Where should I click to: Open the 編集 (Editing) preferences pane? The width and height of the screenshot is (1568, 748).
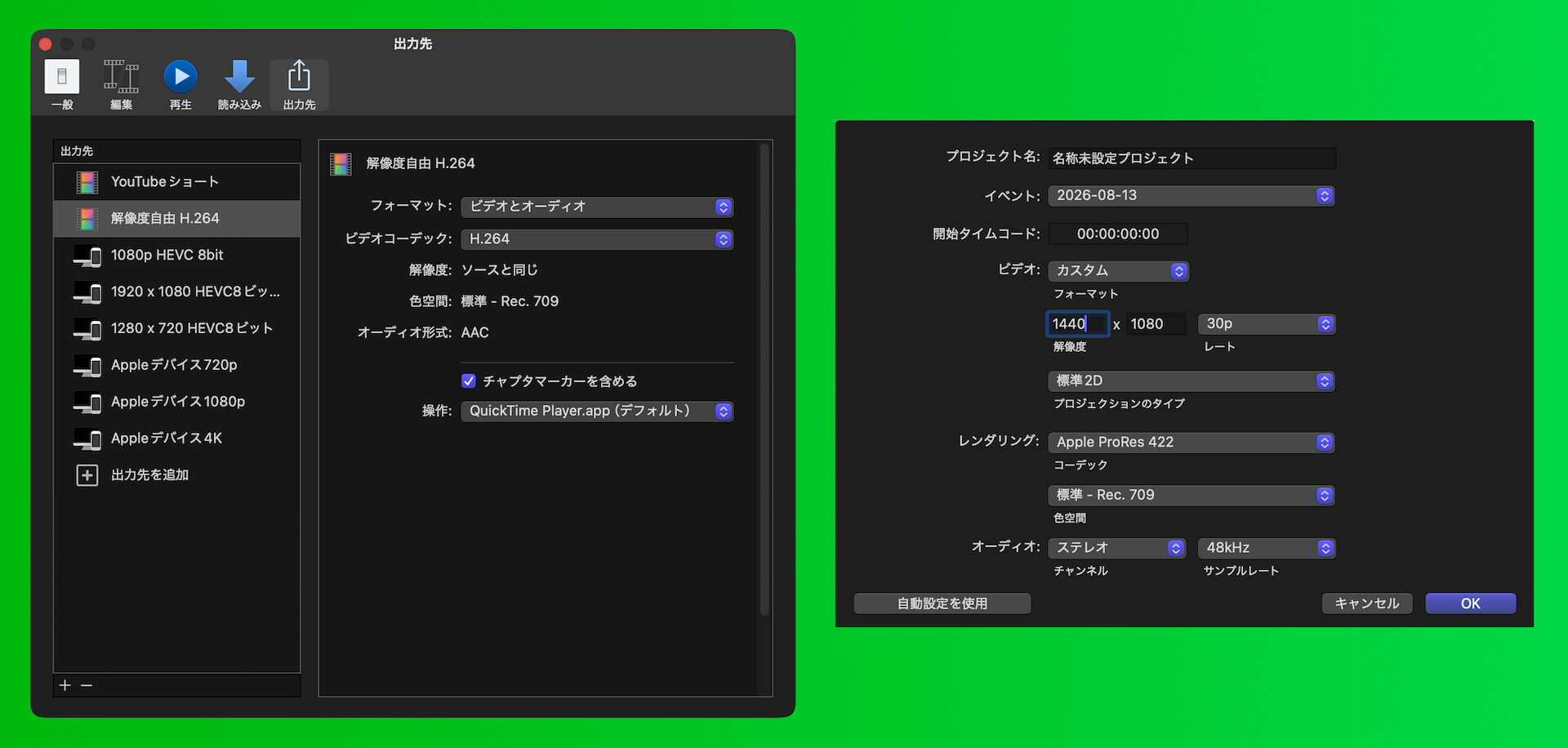(121, 85)
